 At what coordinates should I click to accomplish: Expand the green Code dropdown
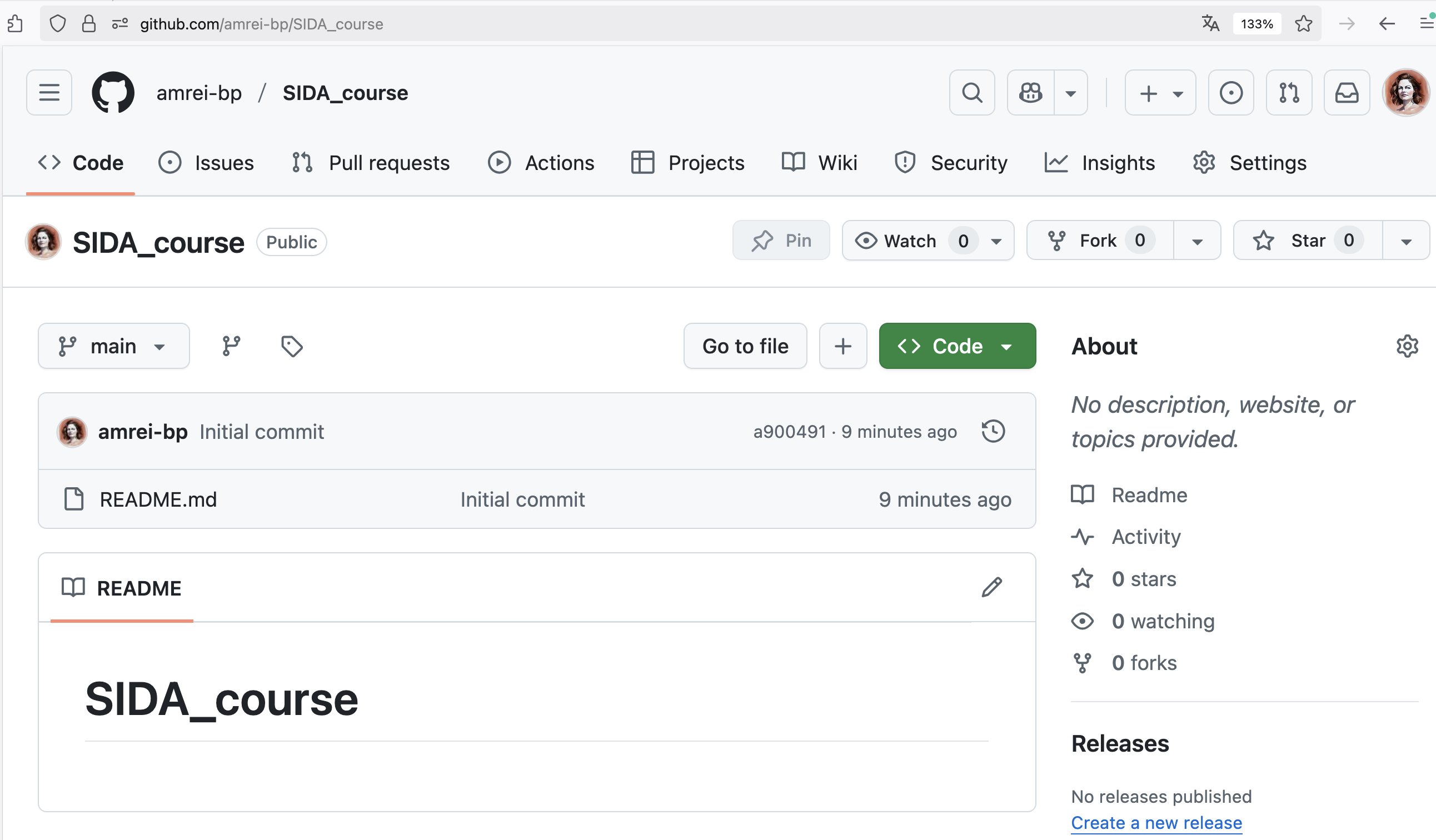pos(958,346)
